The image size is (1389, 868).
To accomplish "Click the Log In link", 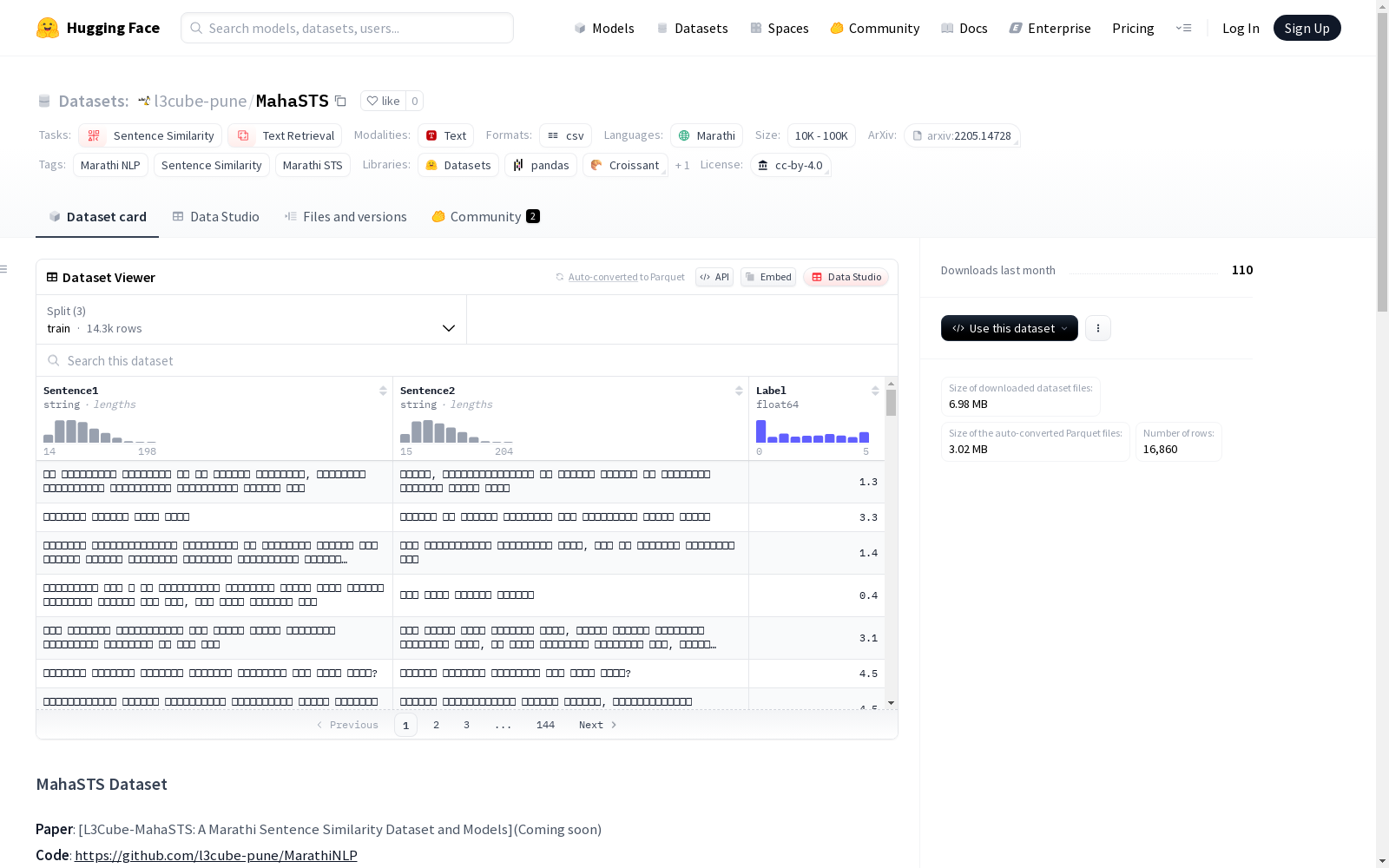I will [x=1241, y=28].
